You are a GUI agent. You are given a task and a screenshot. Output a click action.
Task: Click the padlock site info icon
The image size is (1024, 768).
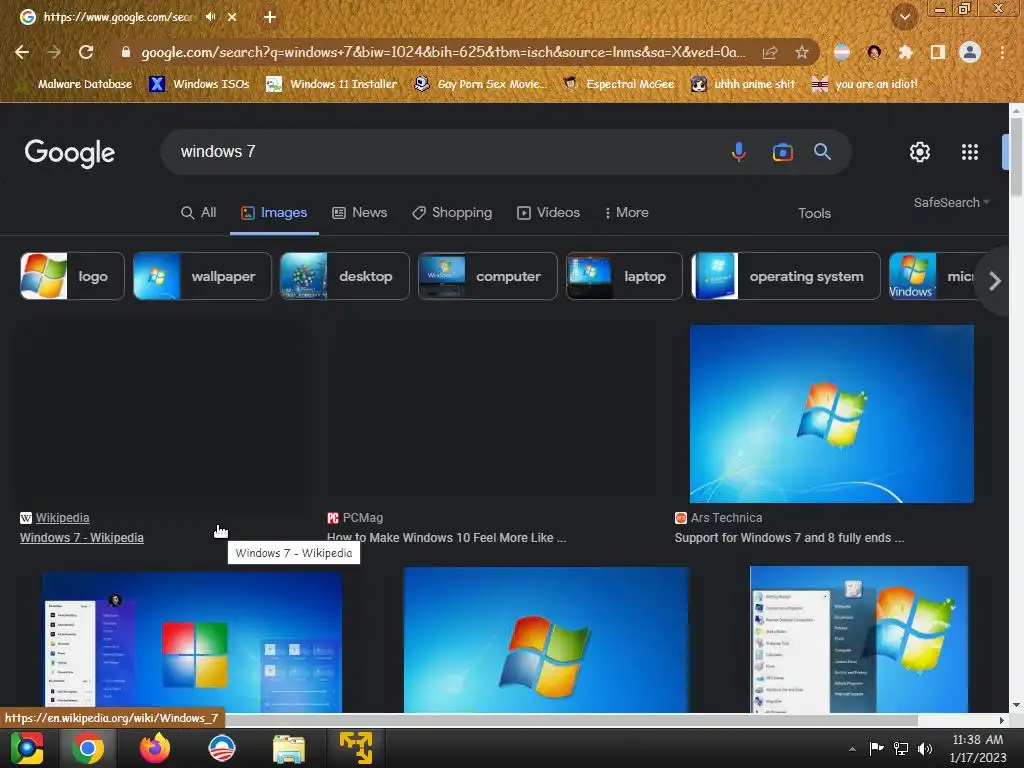pyautogui.click(x=126, y=52)
